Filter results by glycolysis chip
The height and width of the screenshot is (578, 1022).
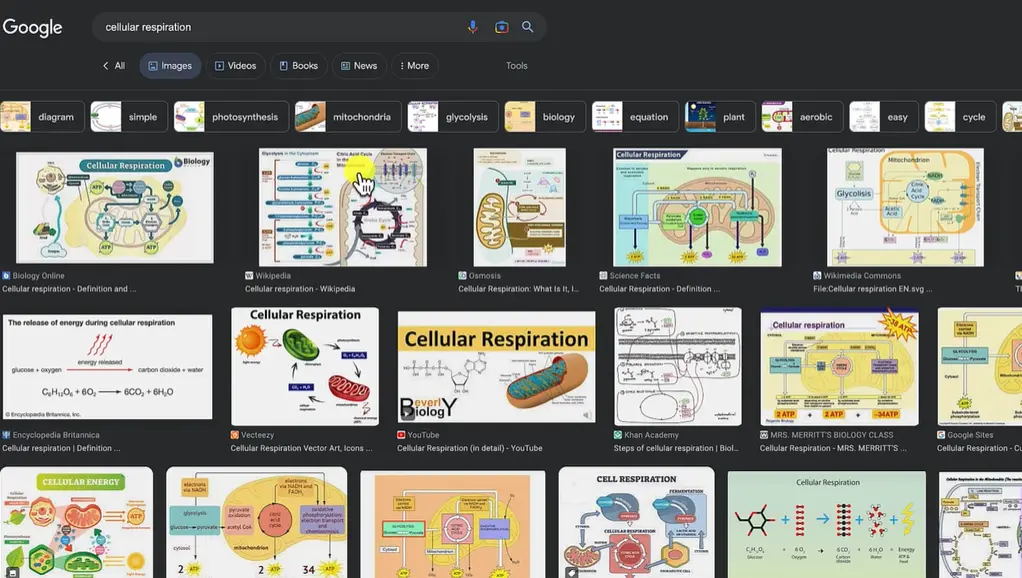coord(452,117)
